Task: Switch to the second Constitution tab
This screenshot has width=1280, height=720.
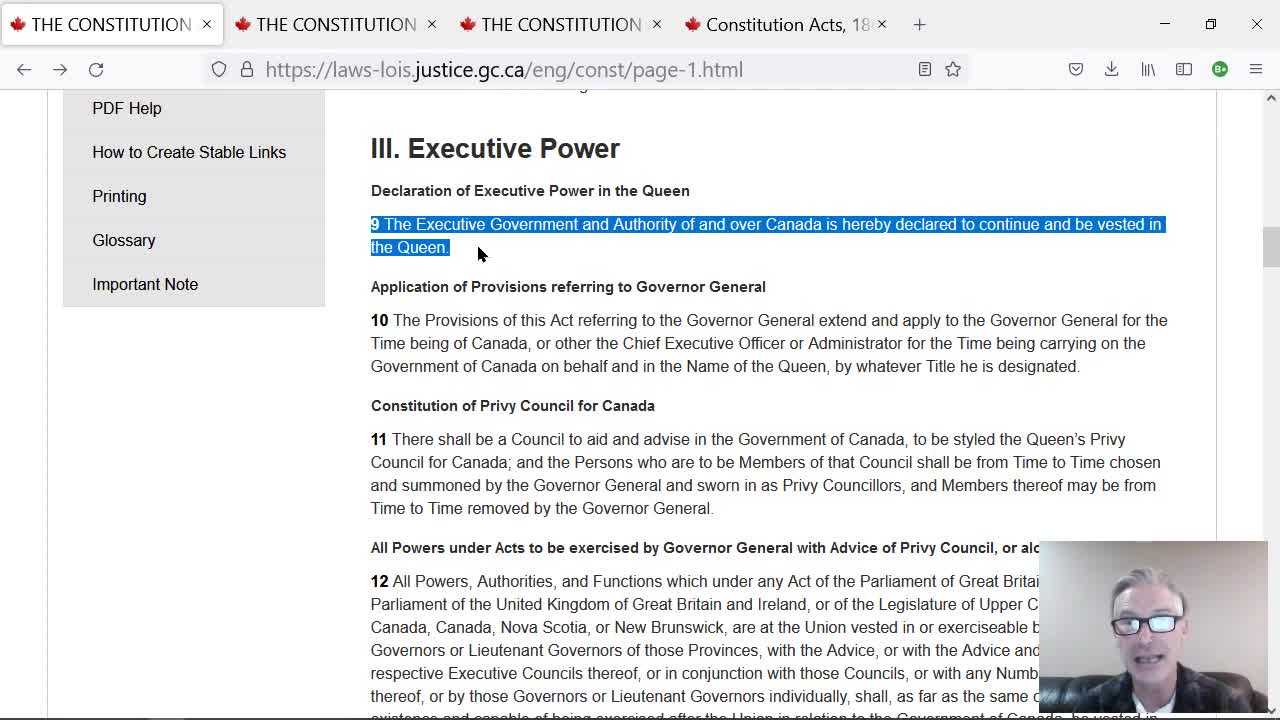Action: [336, 24]
